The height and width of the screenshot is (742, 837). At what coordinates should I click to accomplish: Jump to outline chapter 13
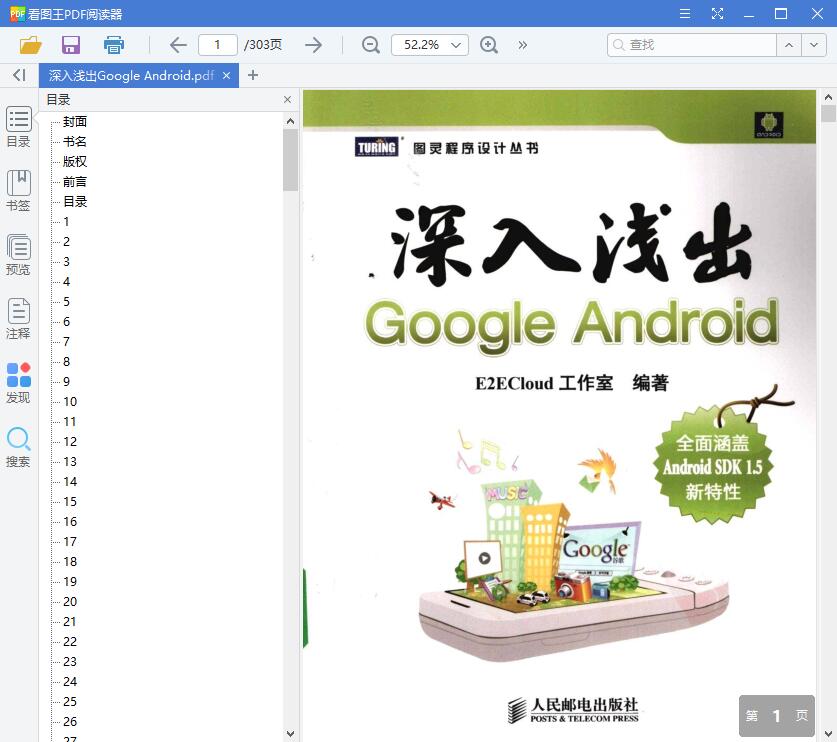coord(70,462)
